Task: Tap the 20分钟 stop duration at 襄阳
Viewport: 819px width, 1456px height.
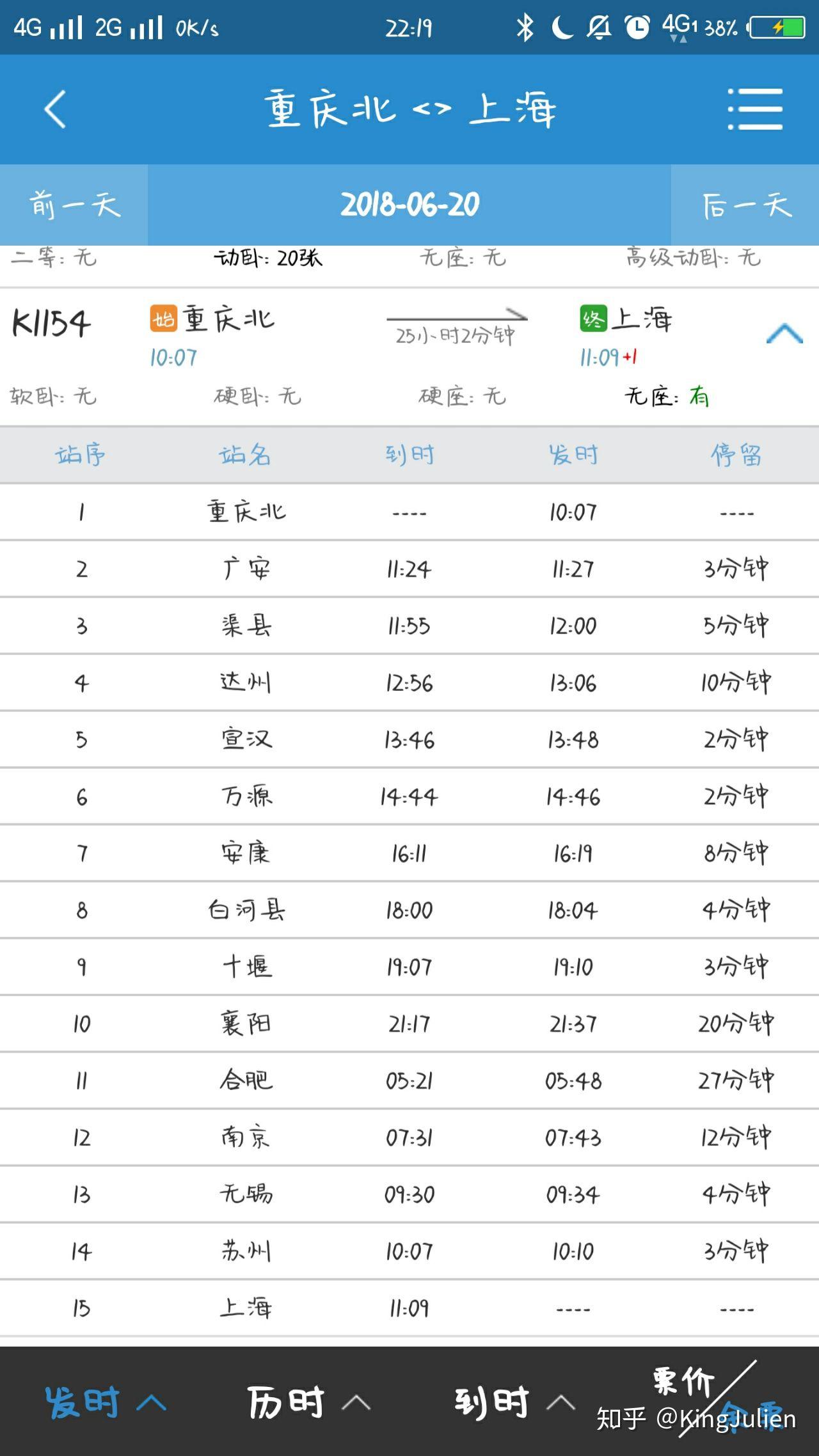Action: (x=736, y=1024)
